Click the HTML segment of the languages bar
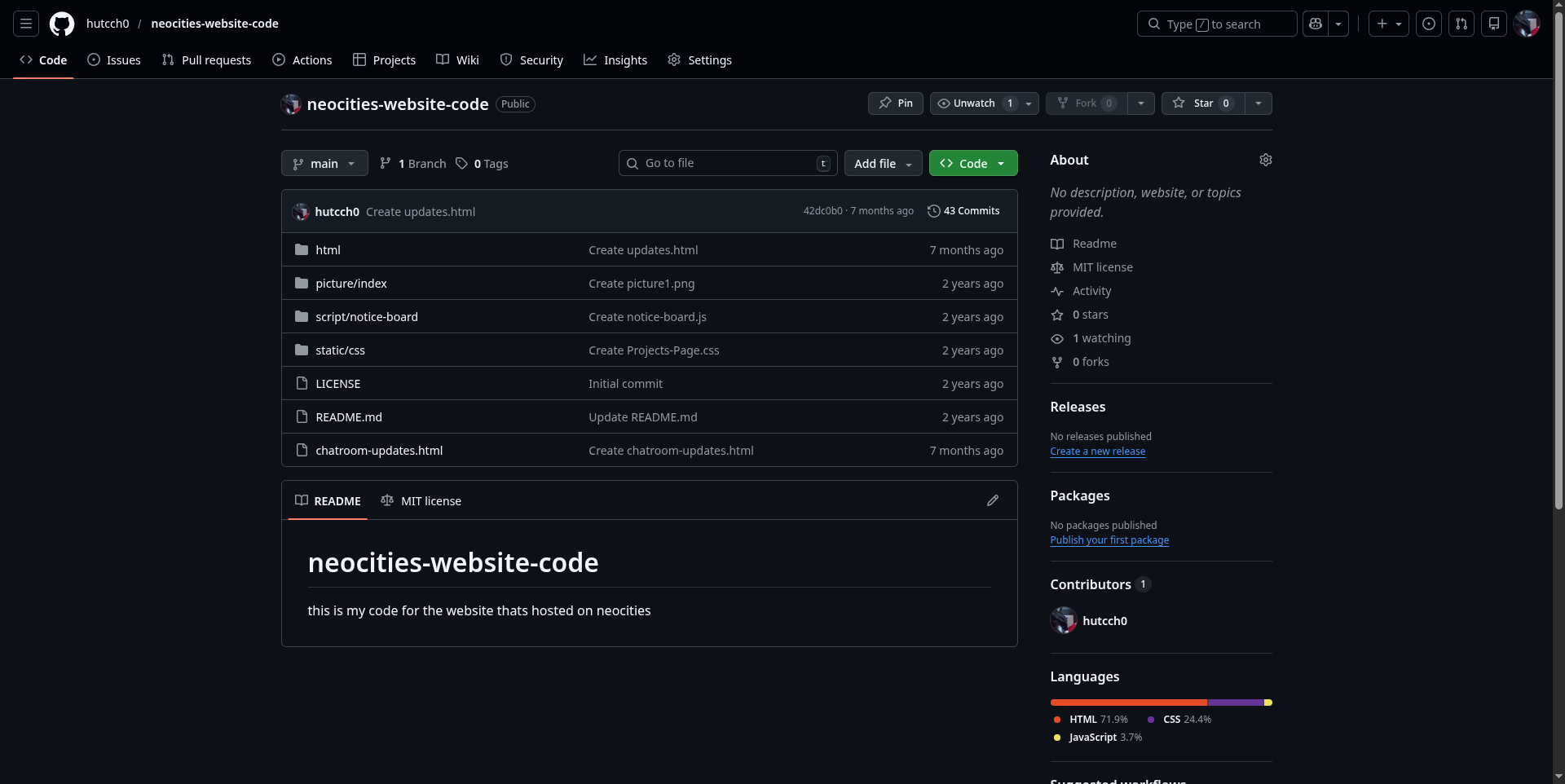 point(1127,702)
